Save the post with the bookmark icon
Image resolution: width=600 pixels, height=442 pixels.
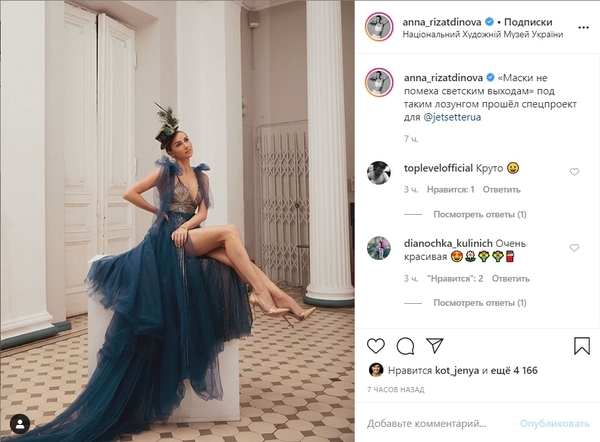tap(582, 346)
